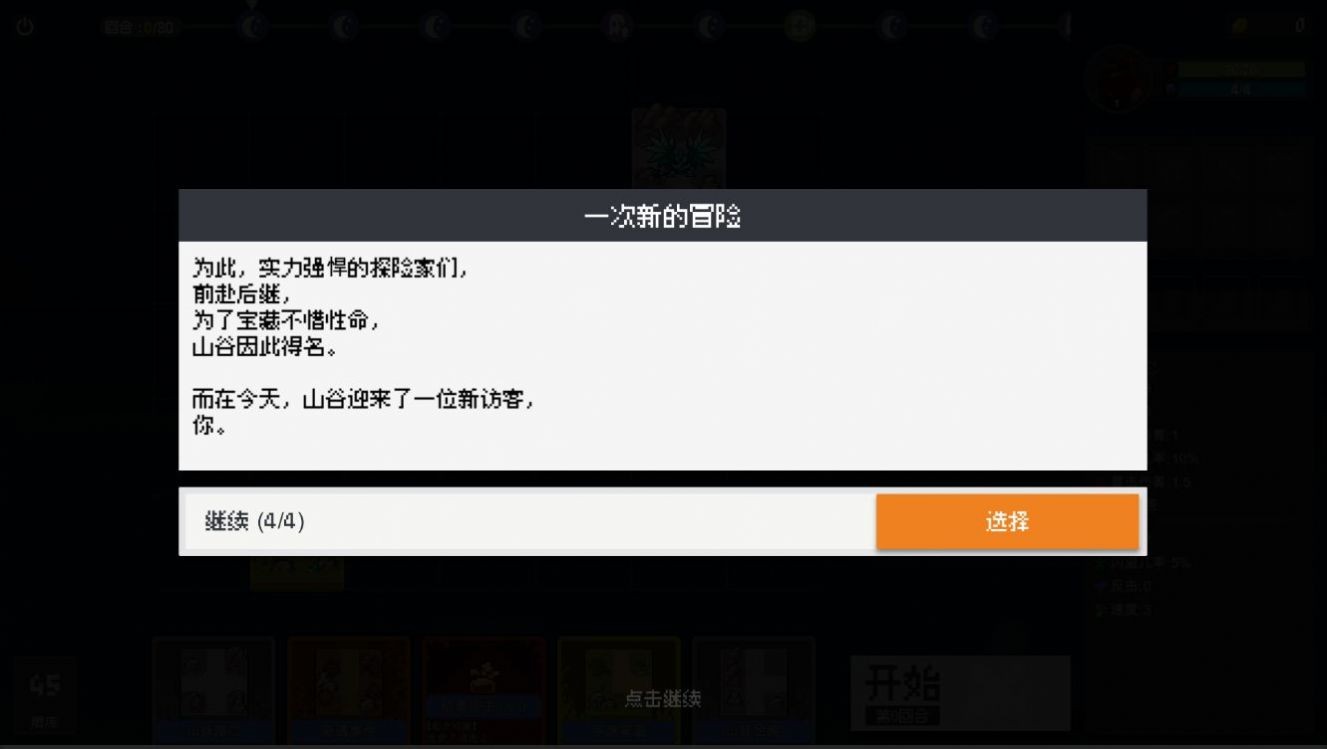Image resolution: width=1327 pixels, height=749 pixels.
Task: Click the monster tile above the dialog
Action: 679,148
